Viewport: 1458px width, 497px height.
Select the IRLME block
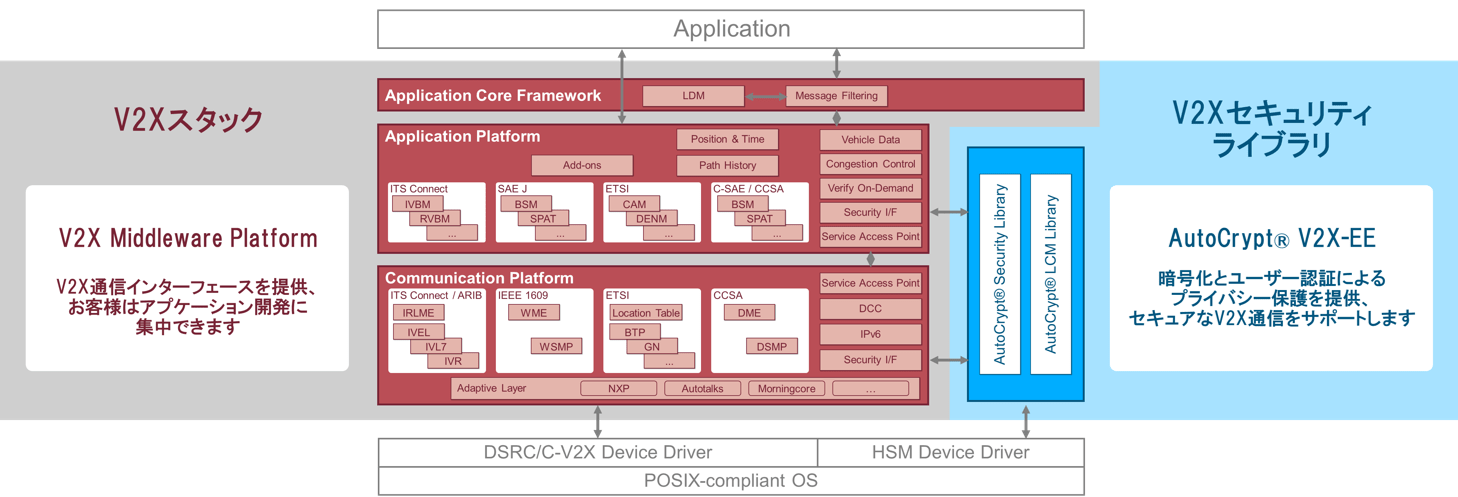[418, 313]
